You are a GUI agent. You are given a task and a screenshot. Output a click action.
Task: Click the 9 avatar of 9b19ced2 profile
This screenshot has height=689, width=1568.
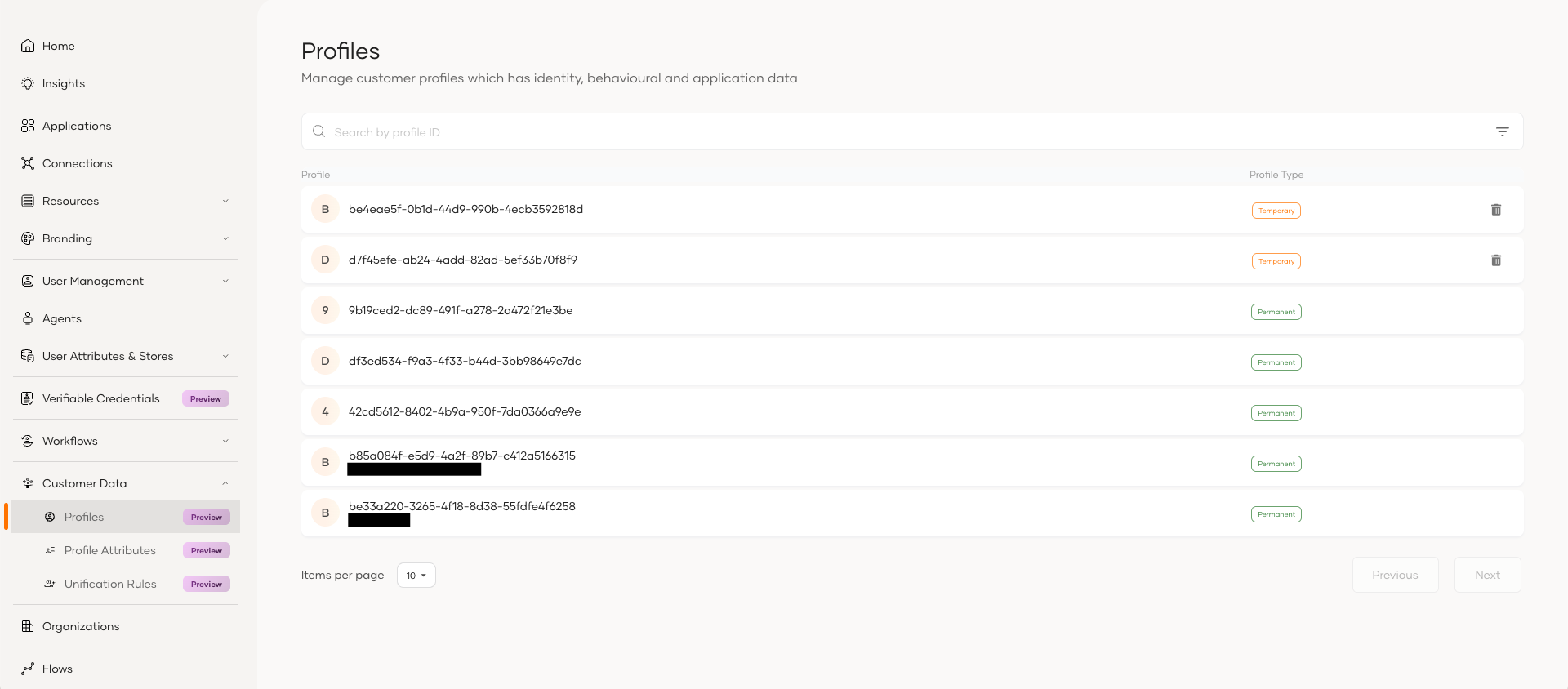tap(325, 310)
